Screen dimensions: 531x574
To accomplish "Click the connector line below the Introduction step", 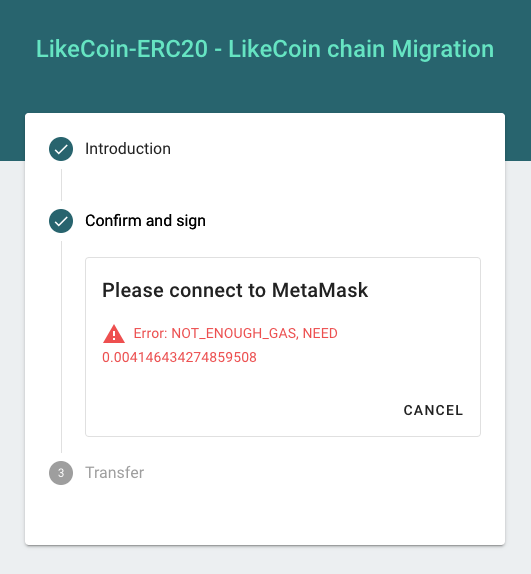I will click(61, 185).
